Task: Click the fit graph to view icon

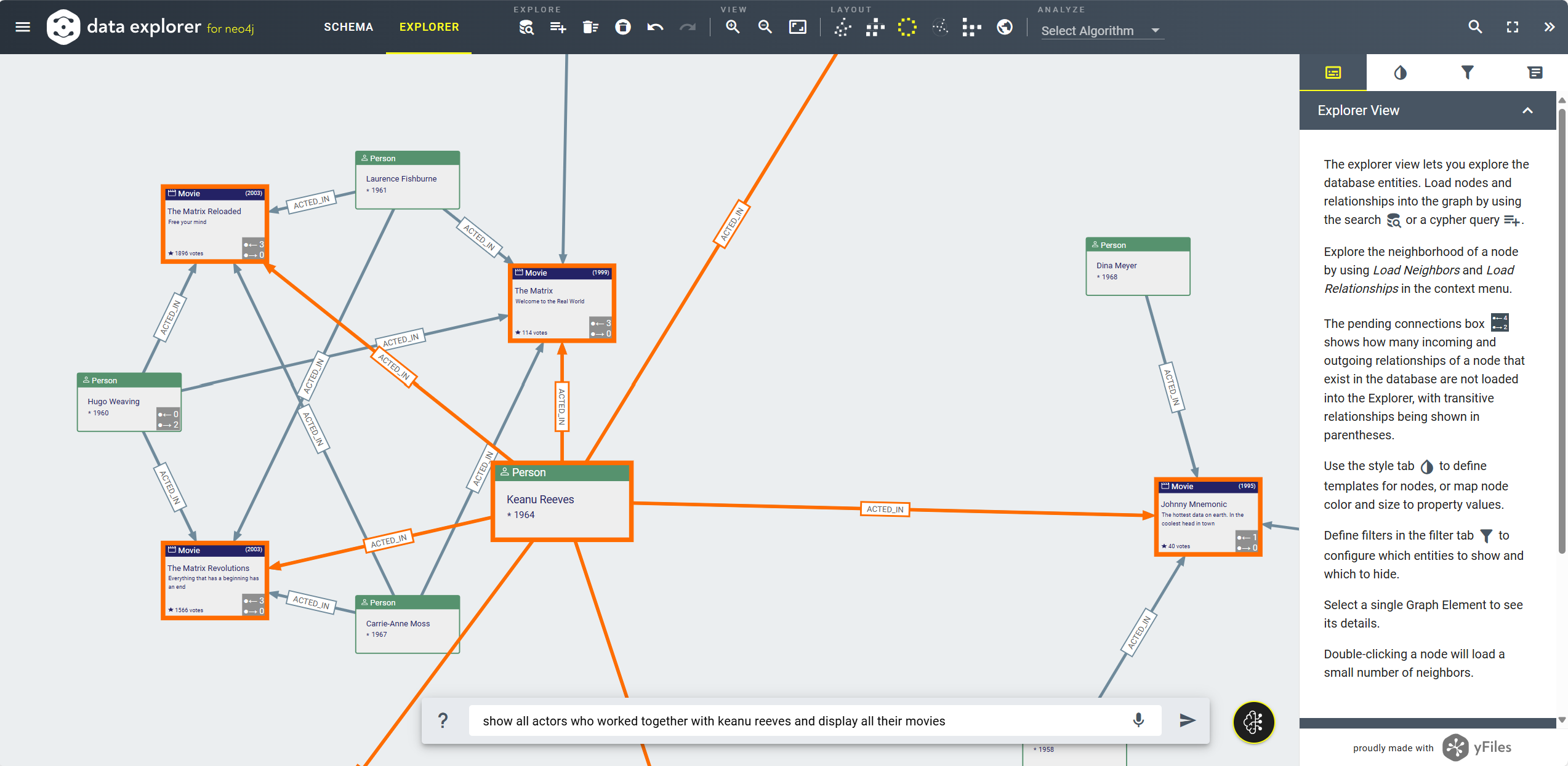Action: [x=797, y=27]
